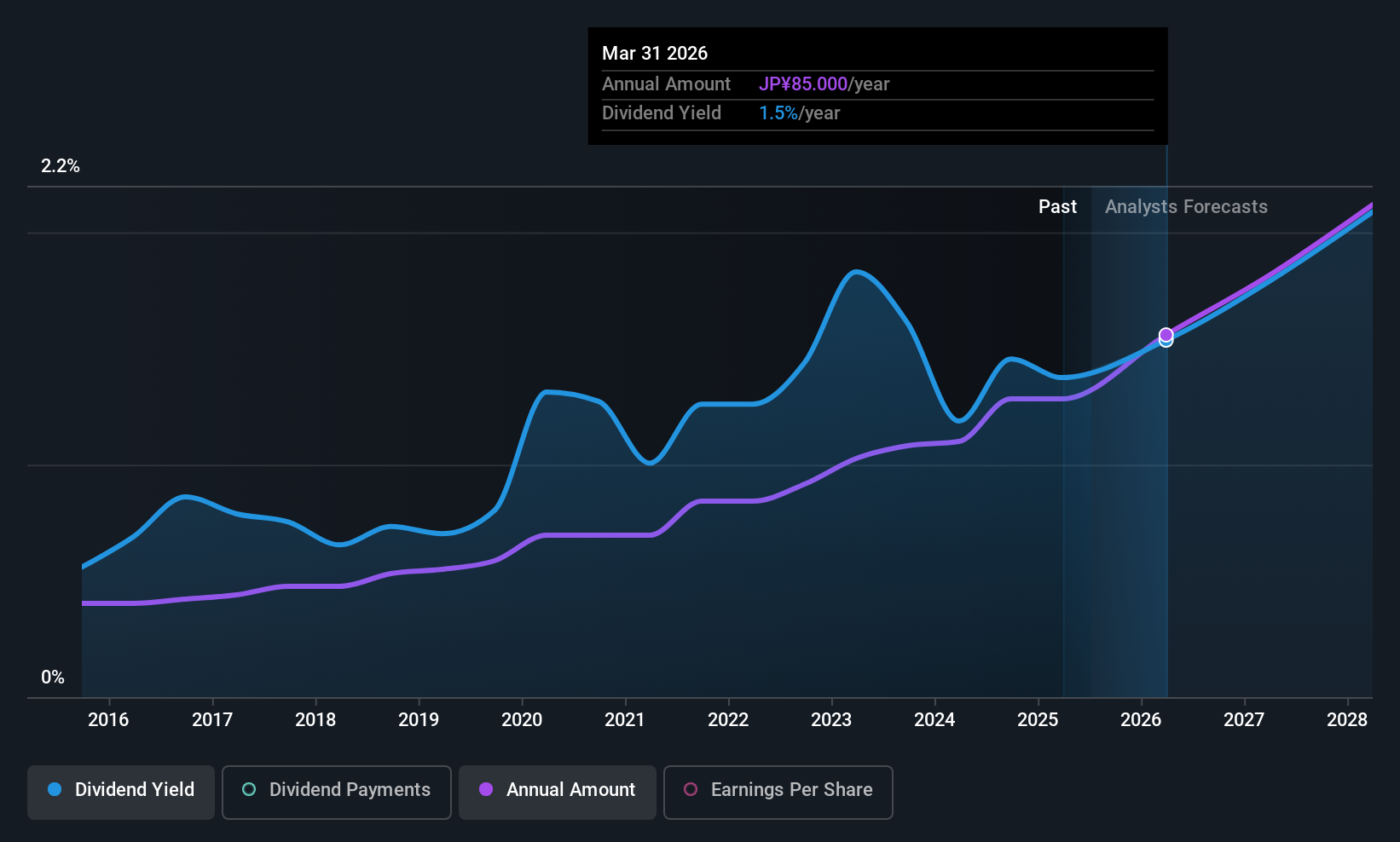Click the 2028 x-axis year label
Screen dimensions: 1400x842
point(1347,720)
